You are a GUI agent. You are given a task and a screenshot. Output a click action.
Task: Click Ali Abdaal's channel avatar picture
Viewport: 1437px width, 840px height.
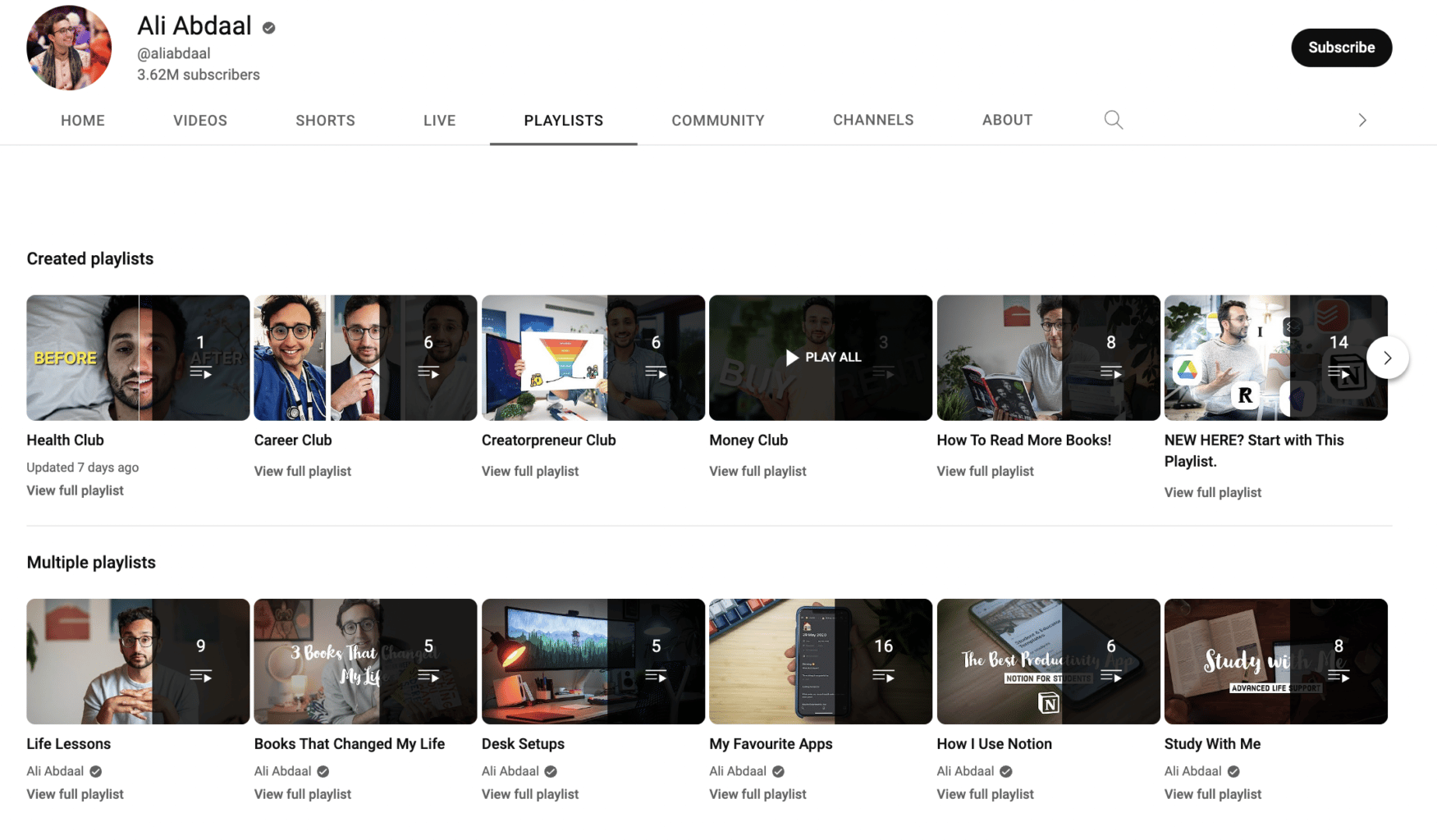click(69, 48)
